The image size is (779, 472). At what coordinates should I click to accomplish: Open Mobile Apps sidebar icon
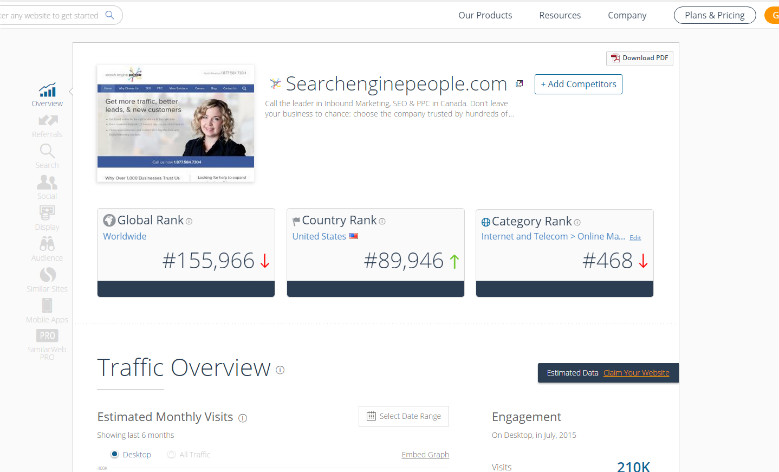tap(47, 310)
